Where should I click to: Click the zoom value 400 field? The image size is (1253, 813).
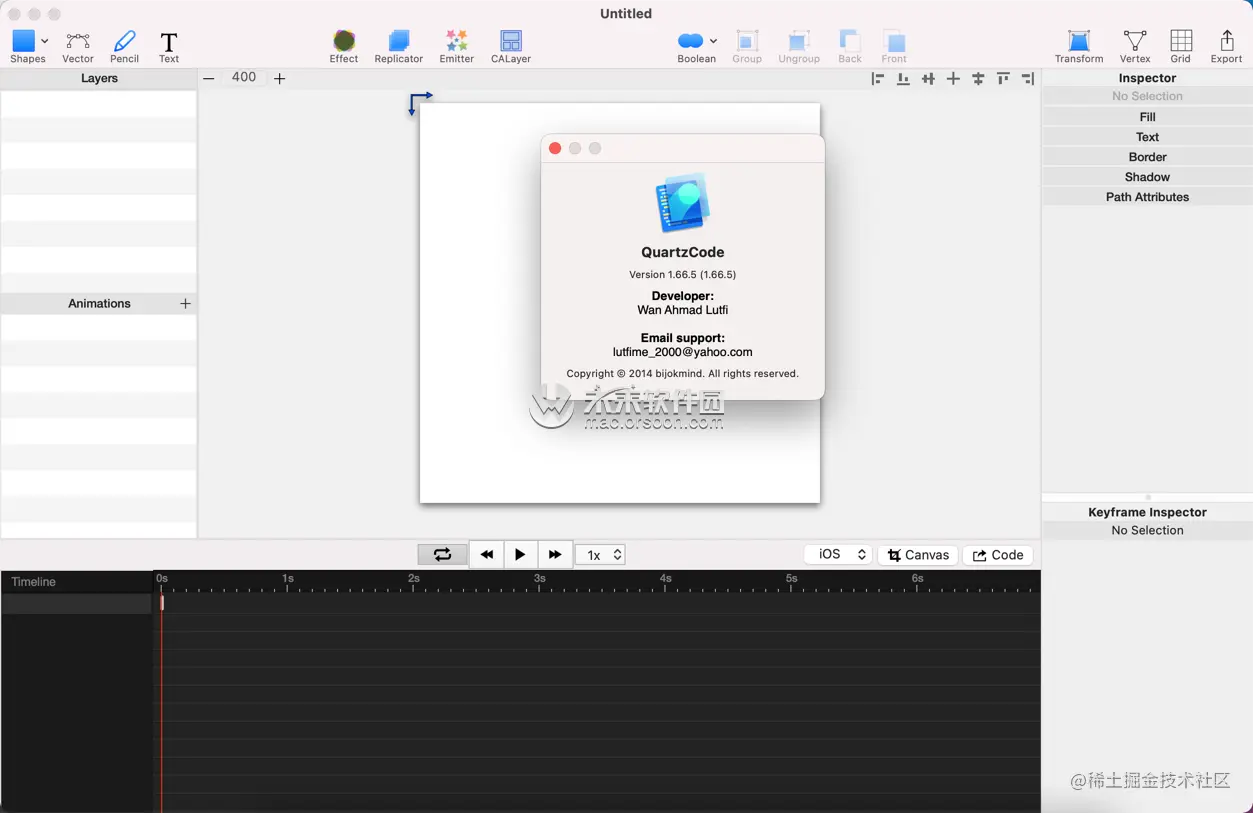pos(244,77)
